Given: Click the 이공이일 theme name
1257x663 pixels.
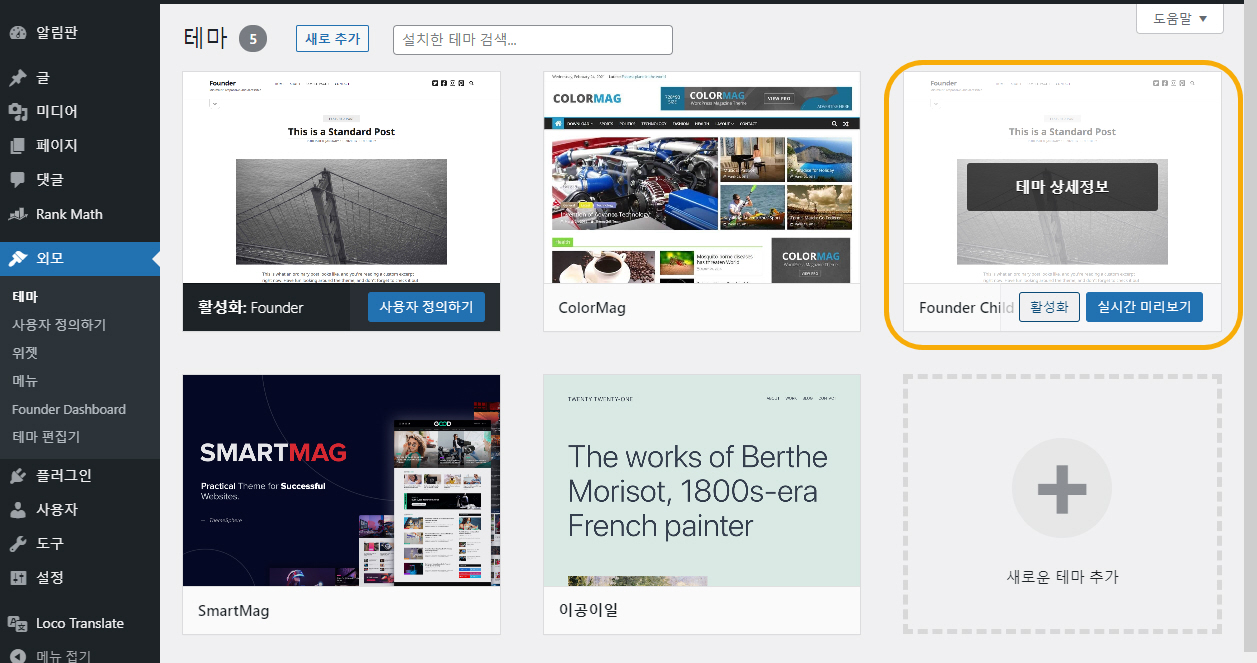Looking at the screenshot, I should coord(588,610).
